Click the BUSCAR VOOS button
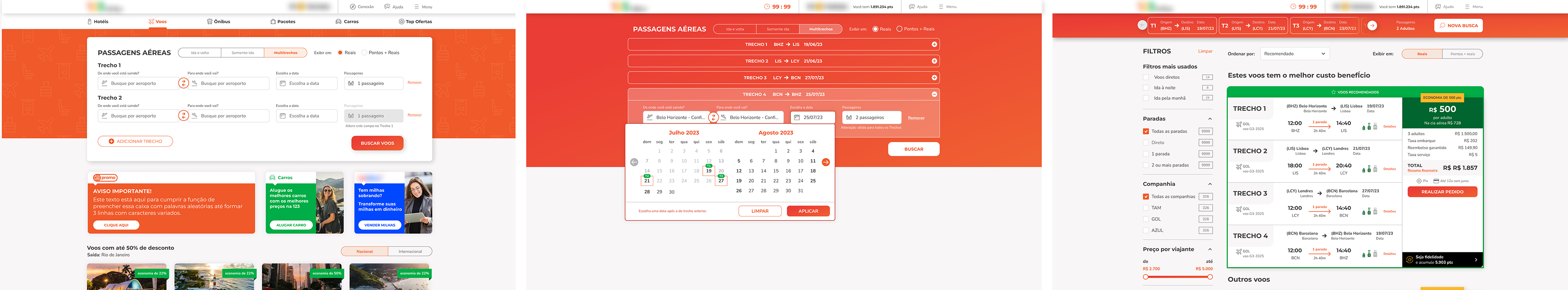 [377, 143]
